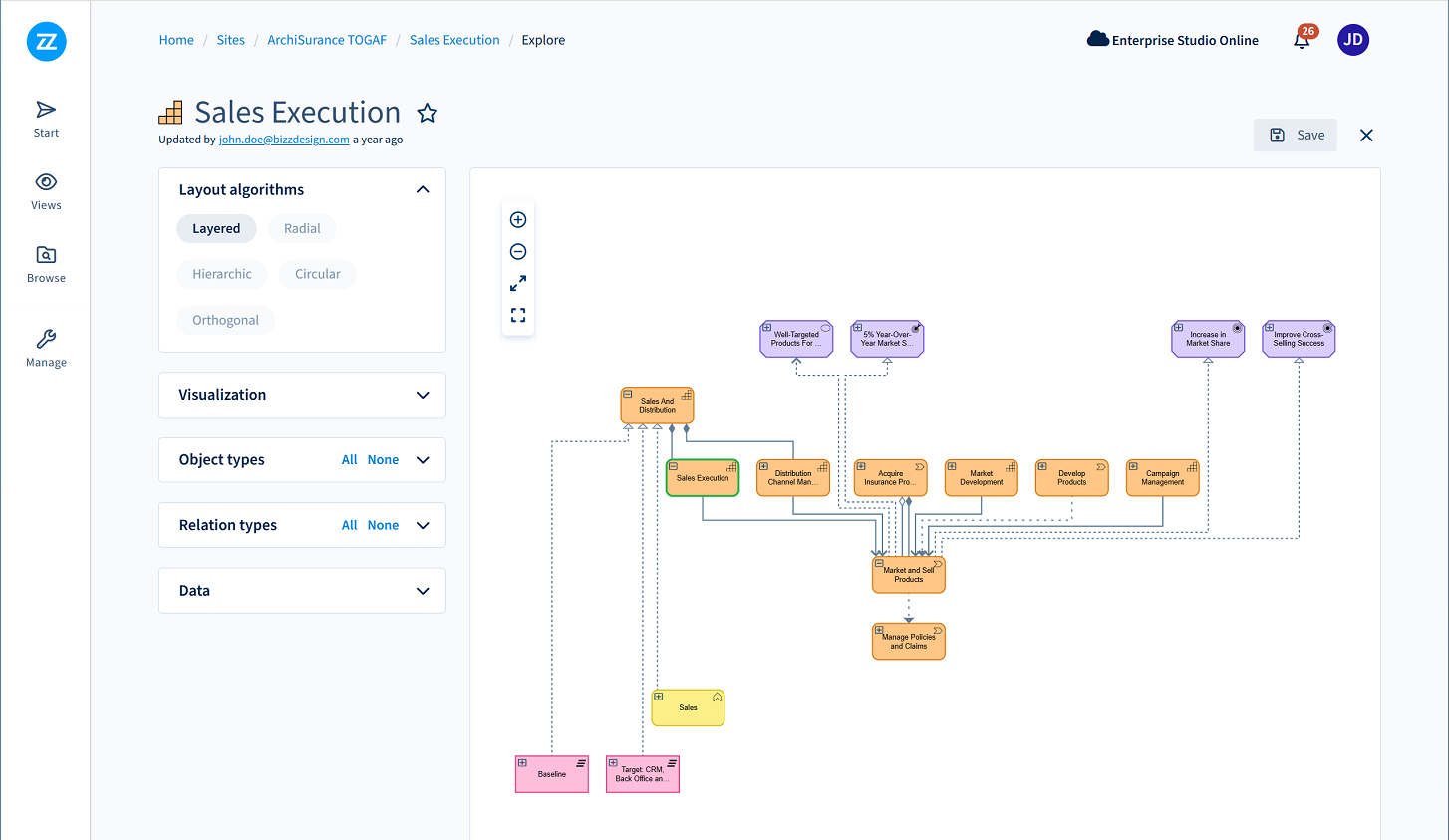Go to Sites in the breadcrumb
The image size is (1449, 840).
click(230, 40)
